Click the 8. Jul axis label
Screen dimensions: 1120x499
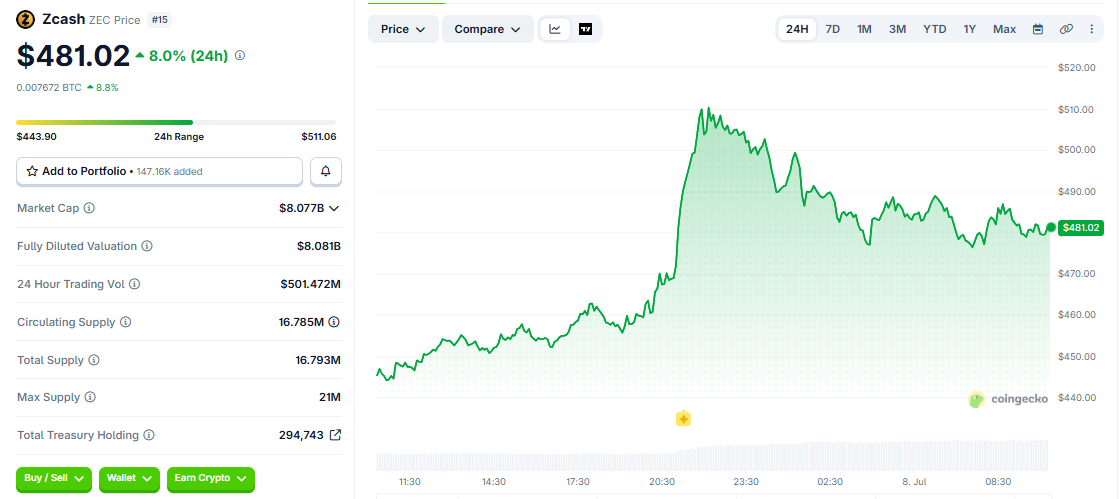(x=914, y=482)
